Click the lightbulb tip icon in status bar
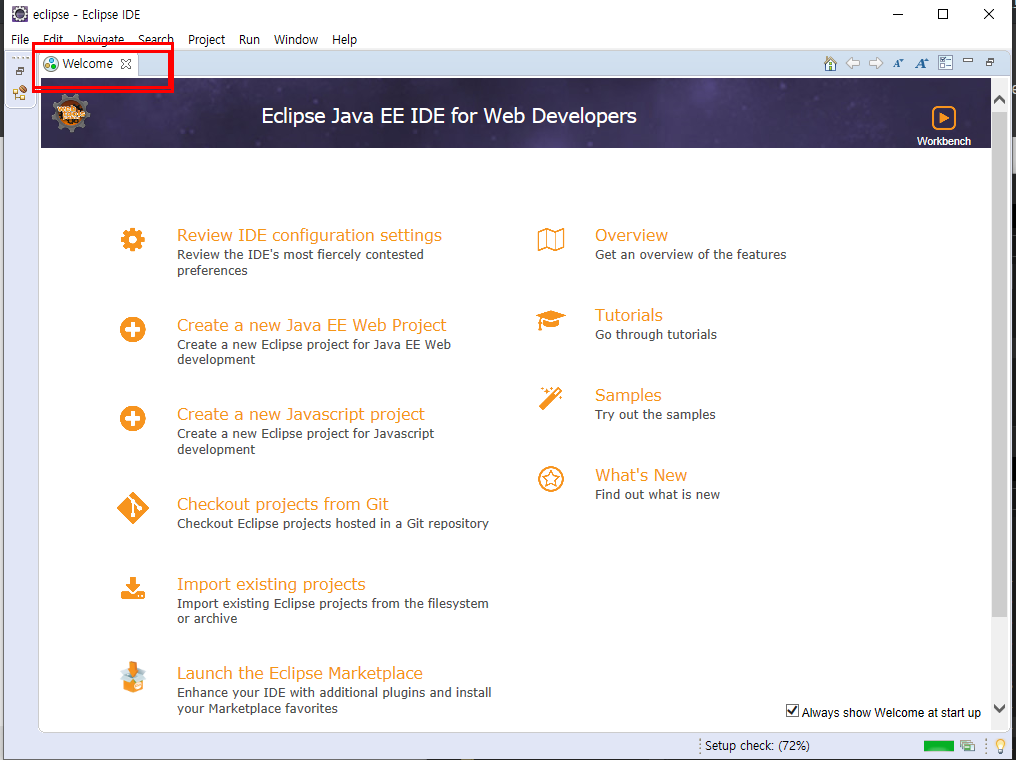1016x760 pixels. [x=1000, y=746]
